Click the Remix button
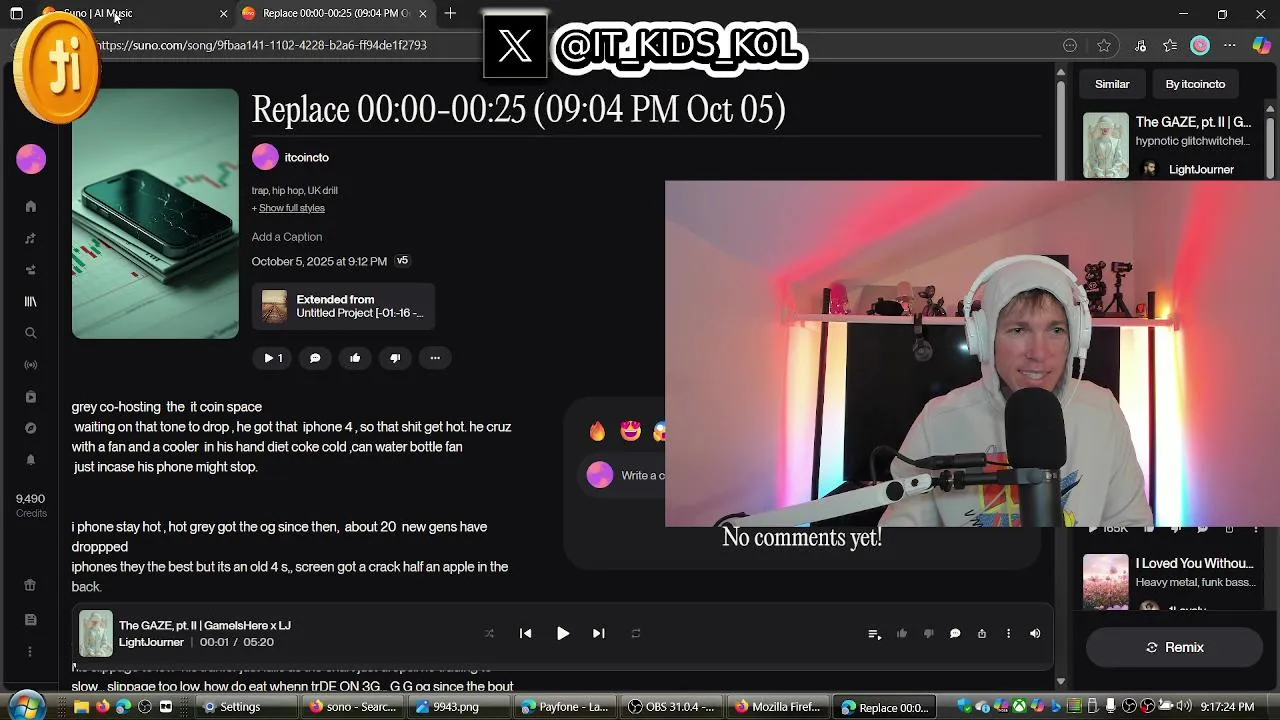 pos(1175,647)
